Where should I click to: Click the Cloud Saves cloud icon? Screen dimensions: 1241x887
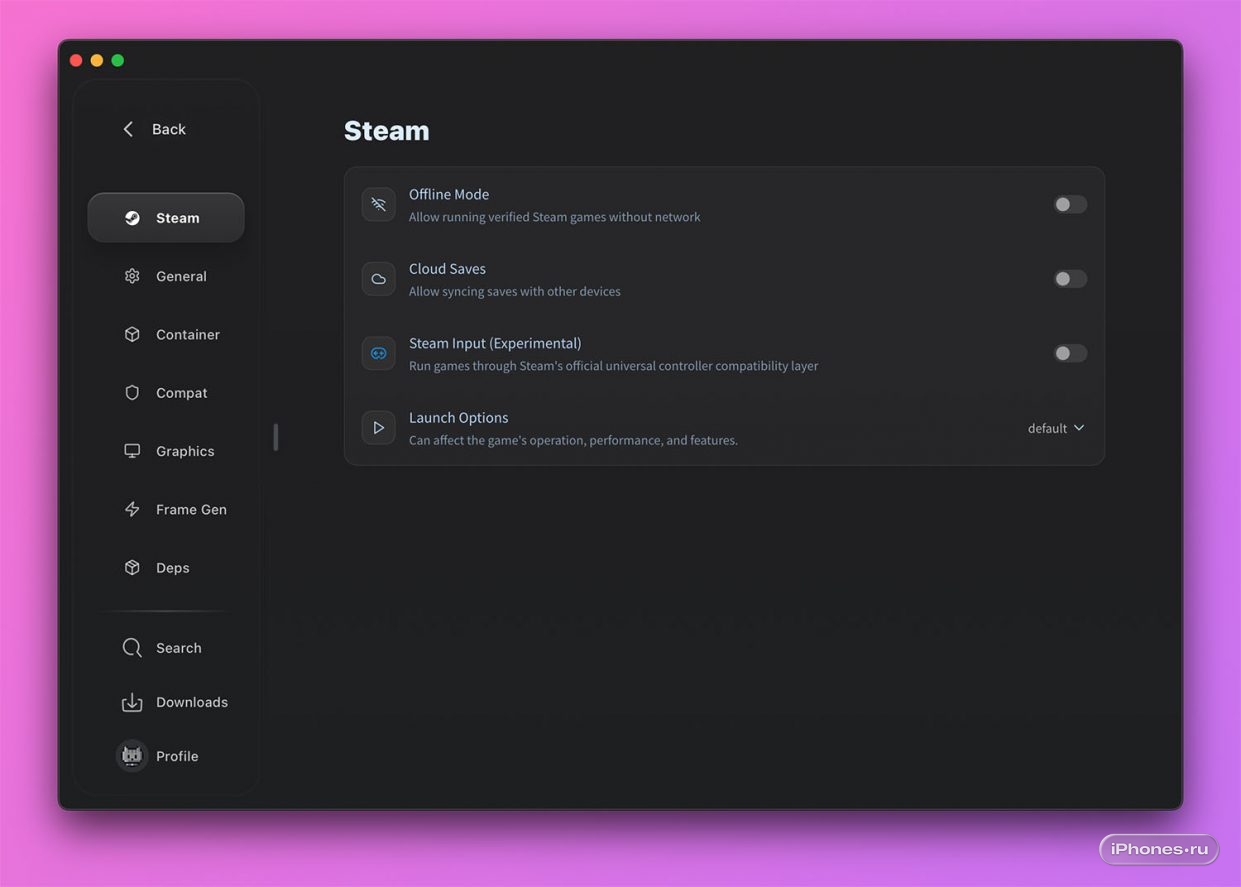tap(378, 279)
